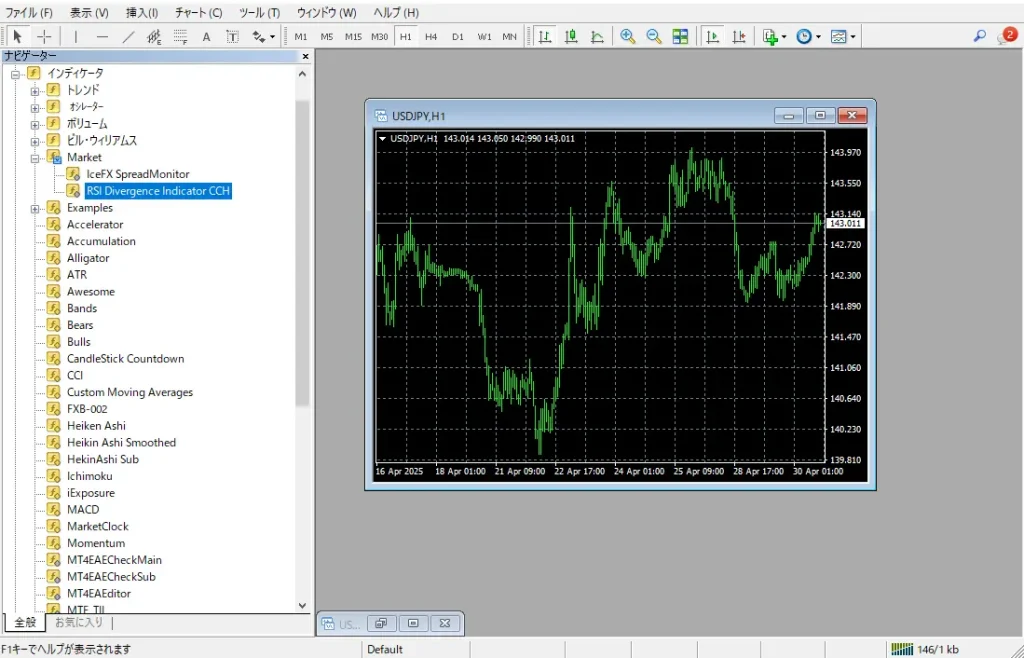Click the search magnifier icon

click(980, 37)
